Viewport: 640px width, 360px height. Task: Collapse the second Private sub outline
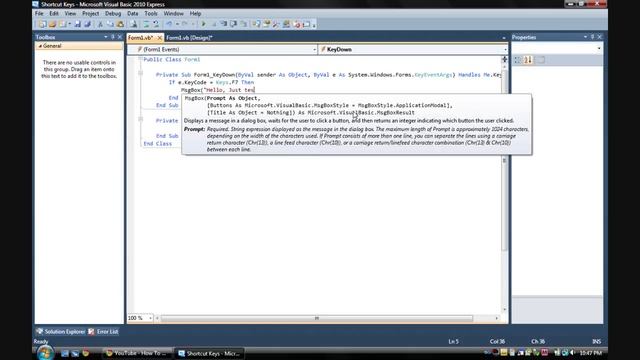coord(140,119)
